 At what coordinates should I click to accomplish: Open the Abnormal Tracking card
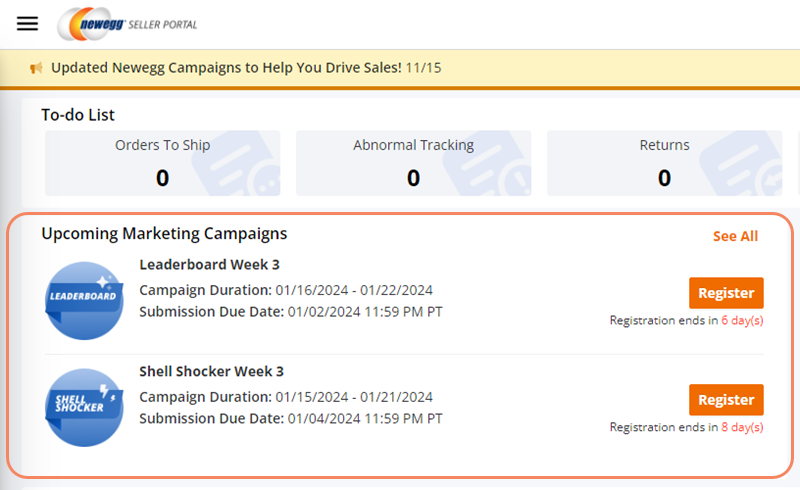coord(413,163)
